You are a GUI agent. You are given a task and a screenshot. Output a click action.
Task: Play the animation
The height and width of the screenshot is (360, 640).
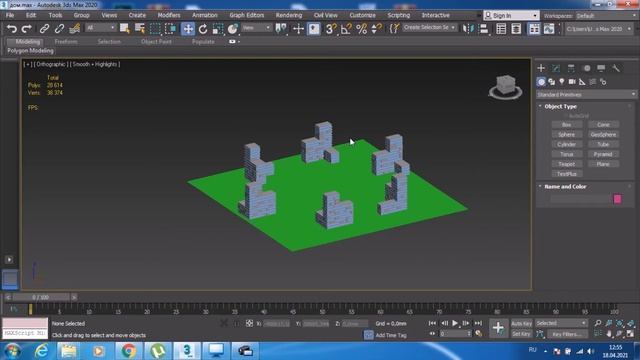[x=455, y=323]
